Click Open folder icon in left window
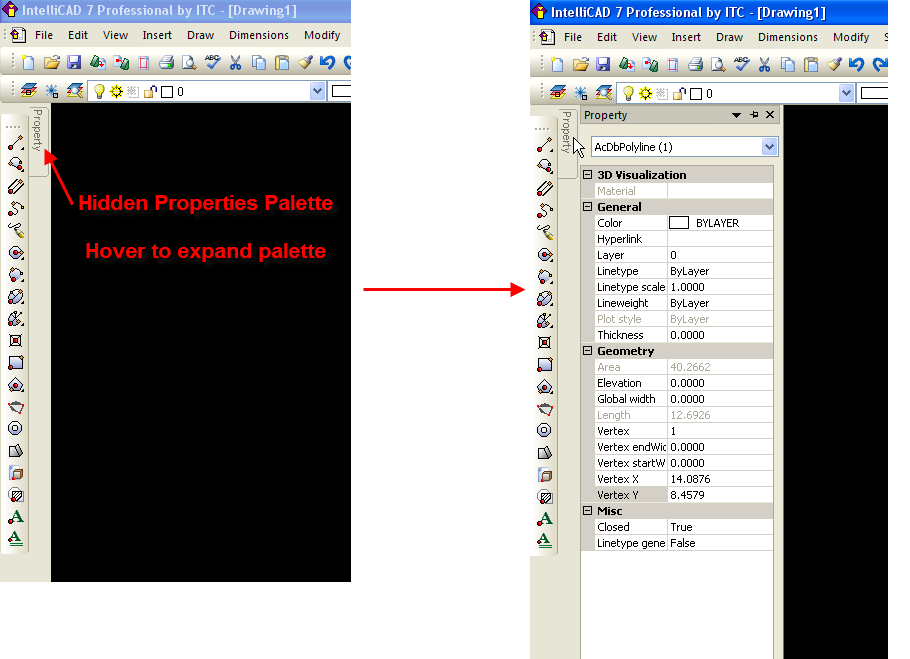The image size is (910, 659). click(x=52, y=62)
